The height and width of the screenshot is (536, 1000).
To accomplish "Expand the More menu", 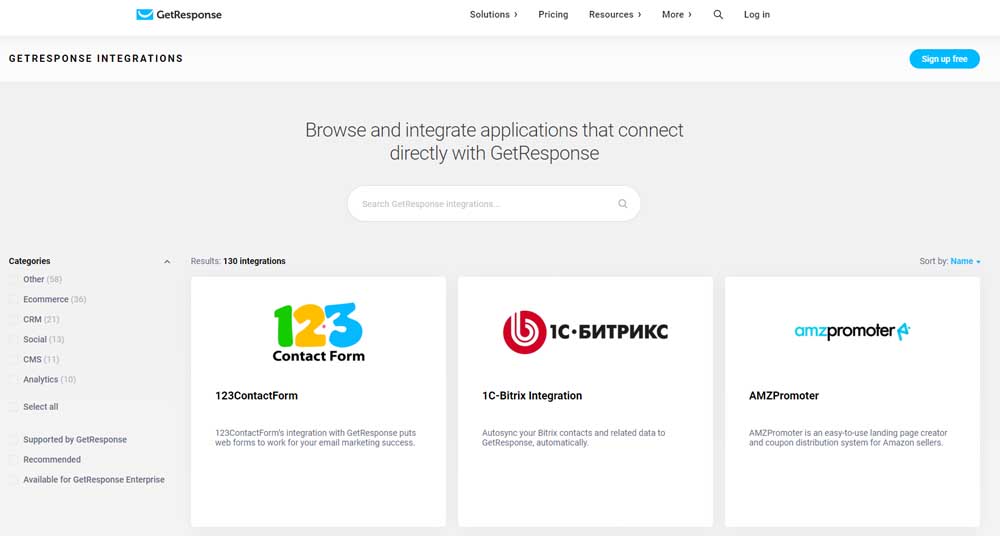I will 677,15.
